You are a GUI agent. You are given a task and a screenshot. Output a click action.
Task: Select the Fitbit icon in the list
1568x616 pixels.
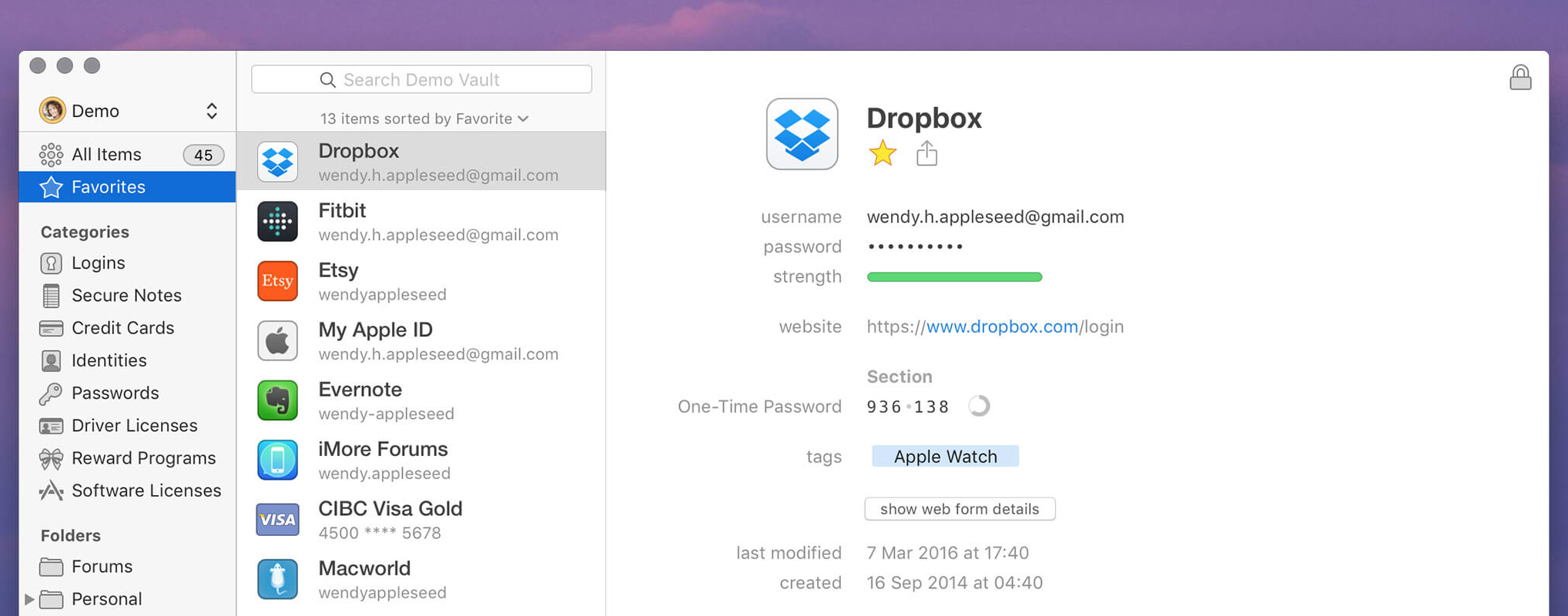coord(277,222)
